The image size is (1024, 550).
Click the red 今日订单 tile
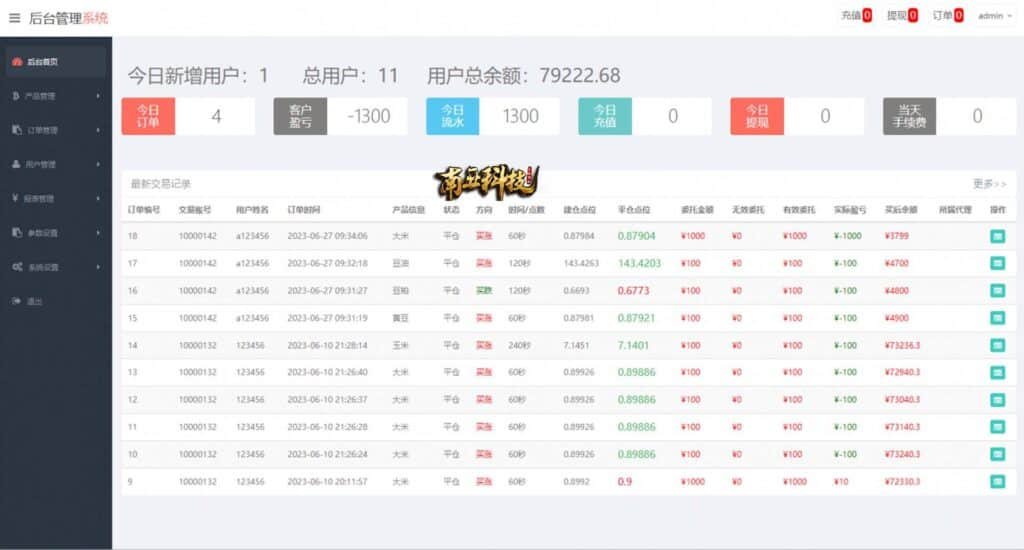pyautogui.click(x=148, y=116)
